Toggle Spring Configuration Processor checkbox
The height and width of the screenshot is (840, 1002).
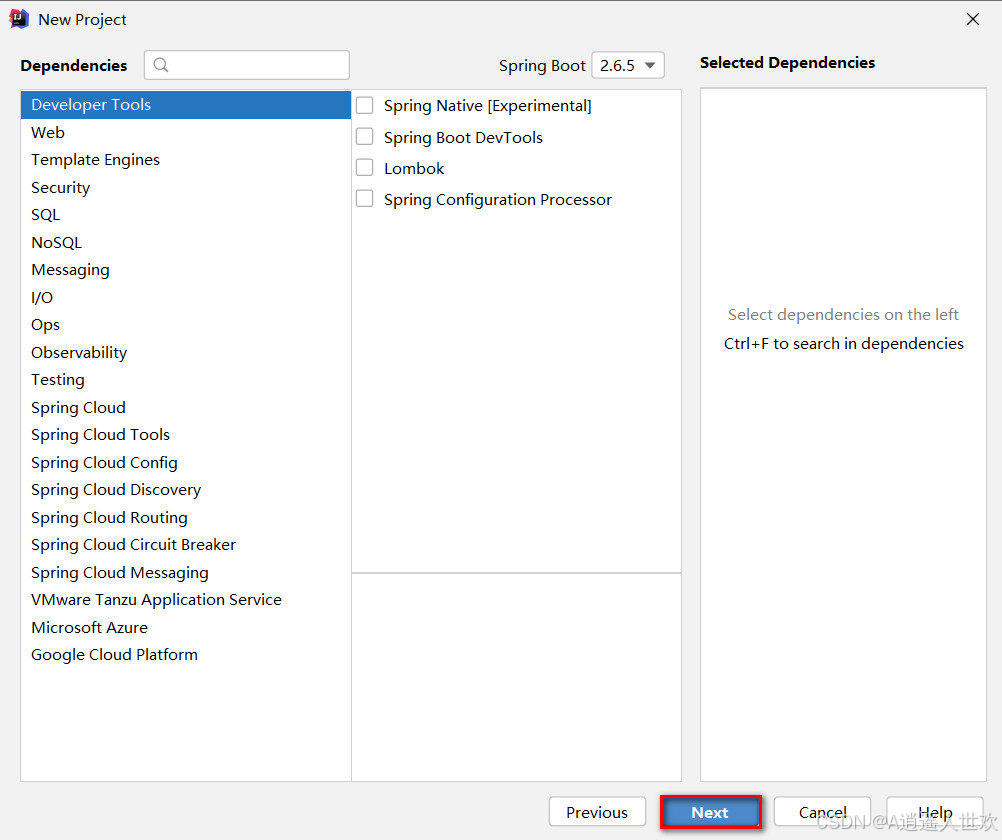point(364,199)
